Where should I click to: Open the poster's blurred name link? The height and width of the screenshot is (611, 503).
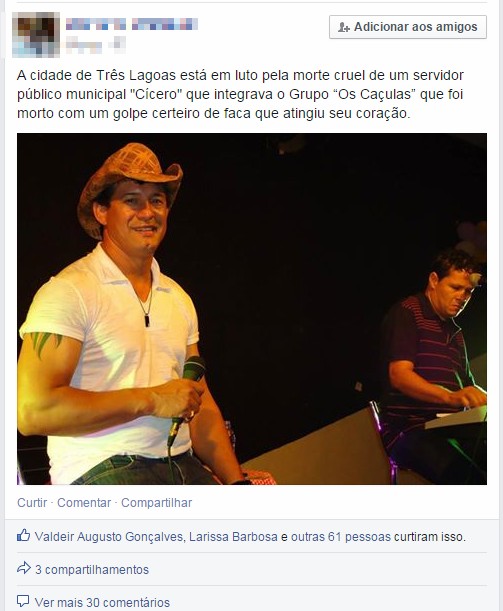pos(132,24)
